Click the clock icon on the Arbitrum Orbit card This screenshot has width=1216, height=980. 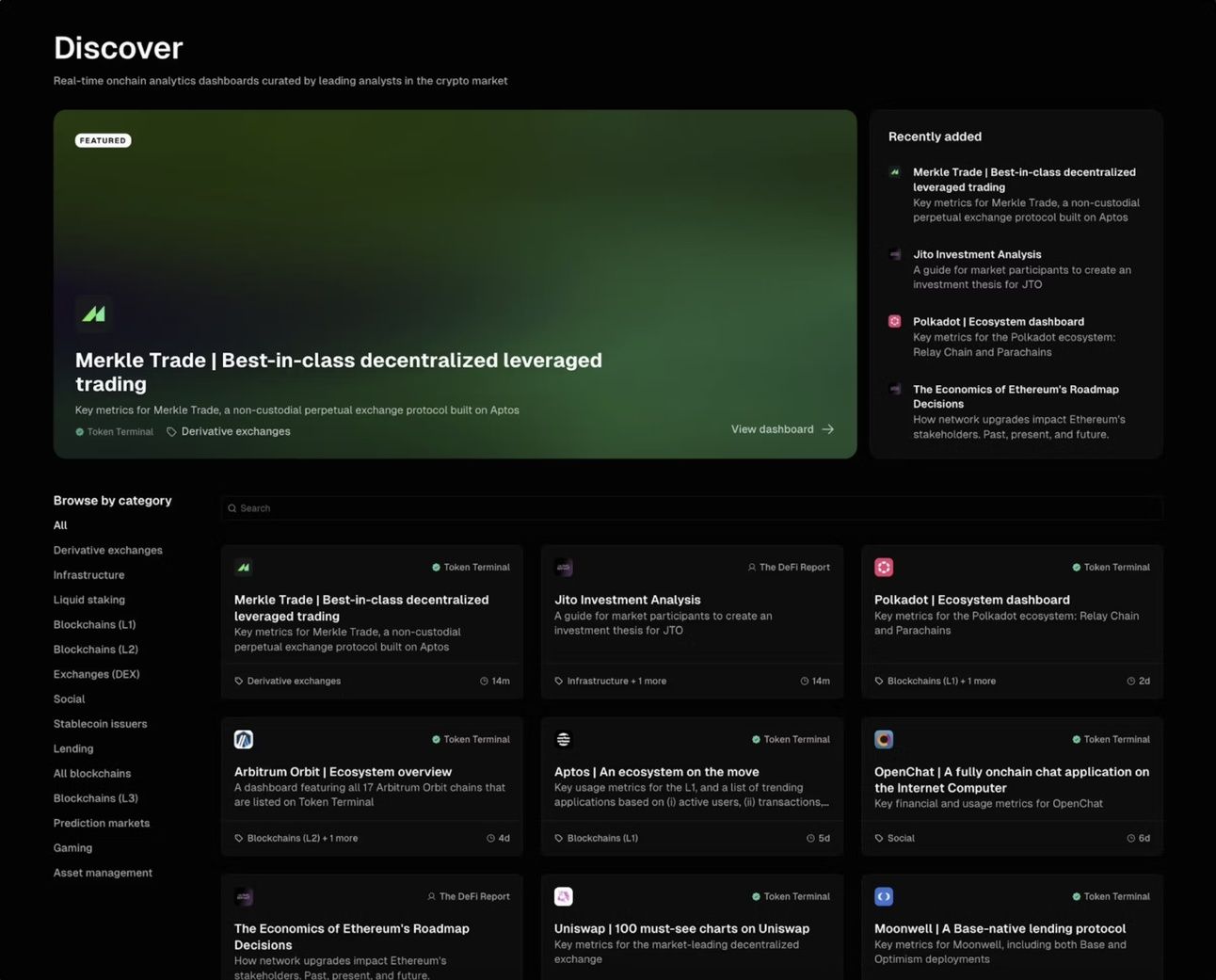490,839
